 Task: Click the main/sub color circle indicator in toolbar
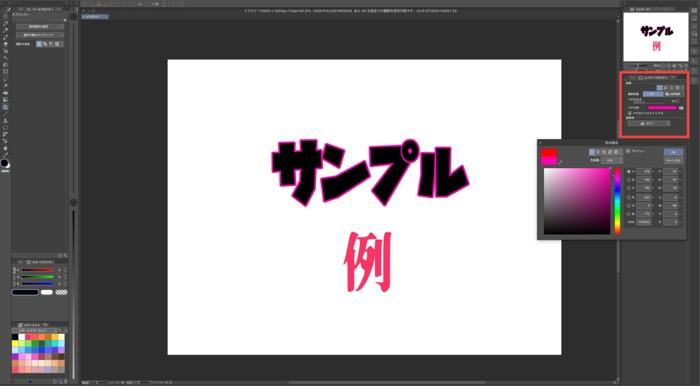[4, 163]
